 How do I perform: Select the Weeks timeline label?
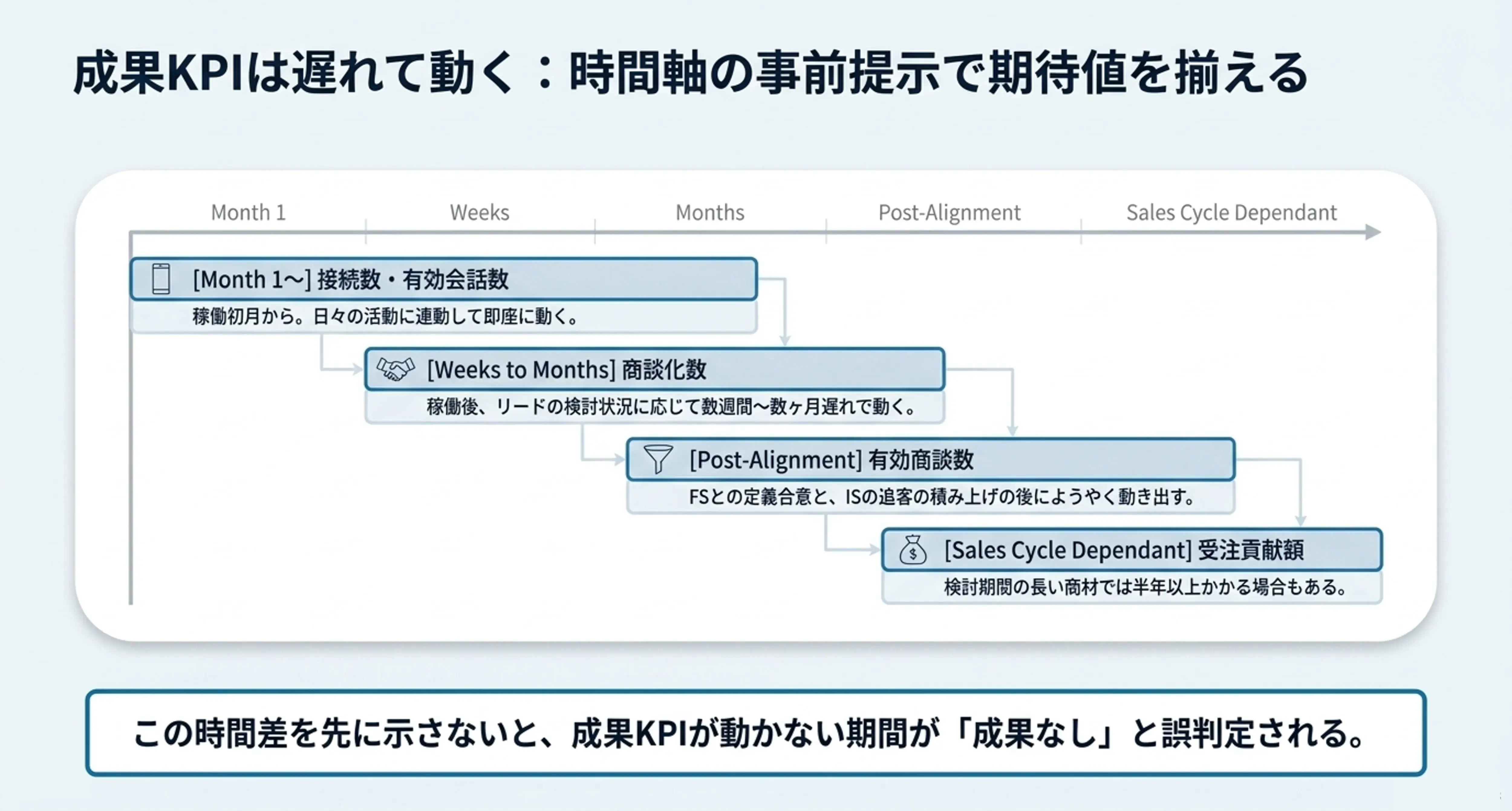tap(480, 213)
